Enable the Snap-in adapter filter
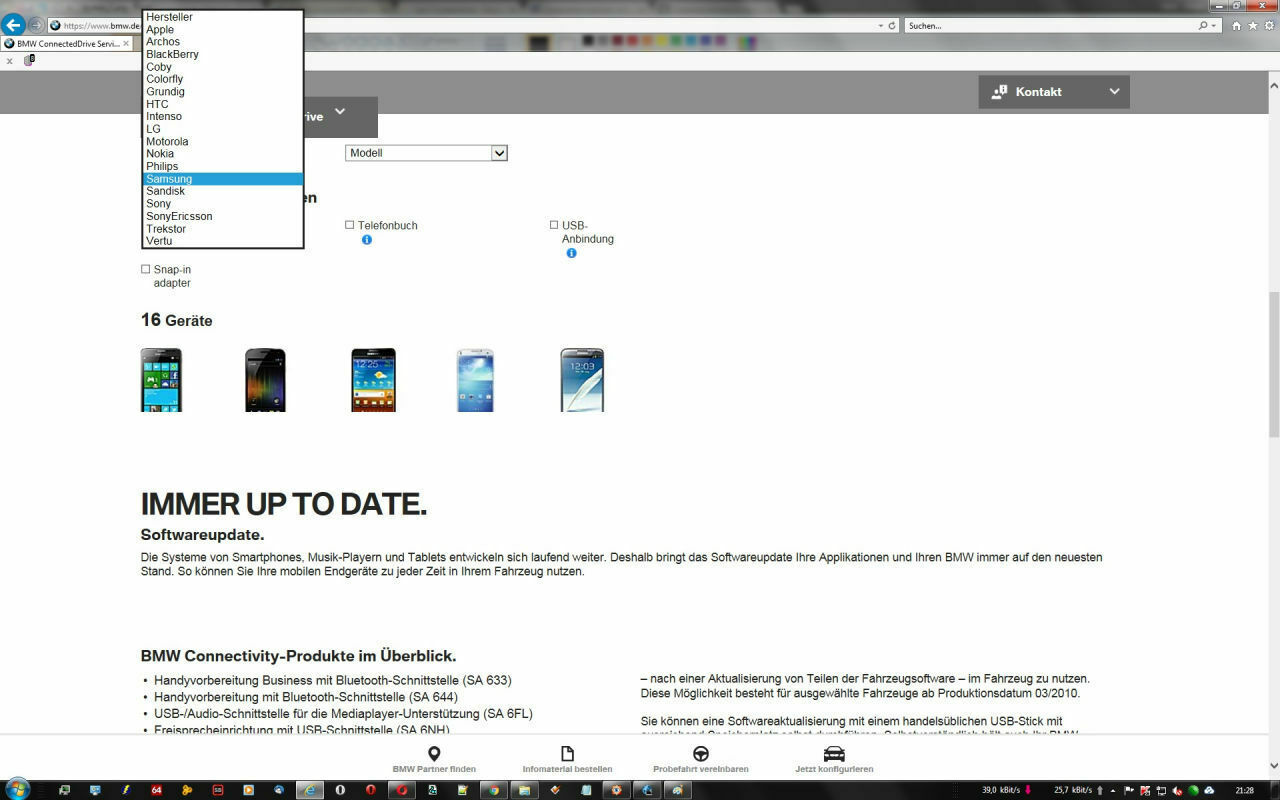This screenshot has width=1280, height=800. pos(145,268)
